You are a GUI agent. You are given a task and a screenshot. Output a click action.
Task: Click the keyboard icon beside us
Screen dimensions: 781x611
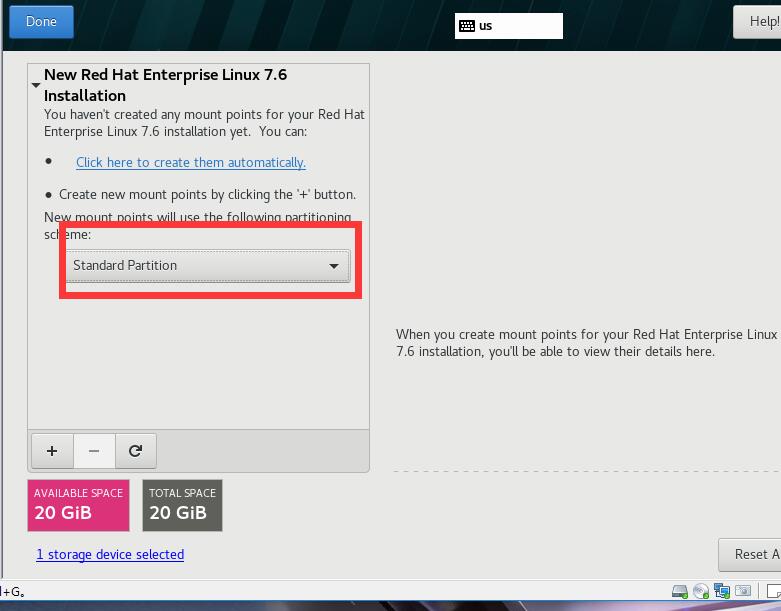point(467,26)
